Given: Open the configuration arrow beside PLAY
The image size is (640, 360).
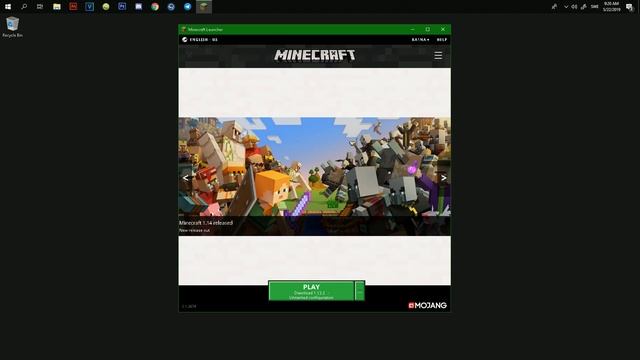Looking at the screenshot, I should point(360,291).
